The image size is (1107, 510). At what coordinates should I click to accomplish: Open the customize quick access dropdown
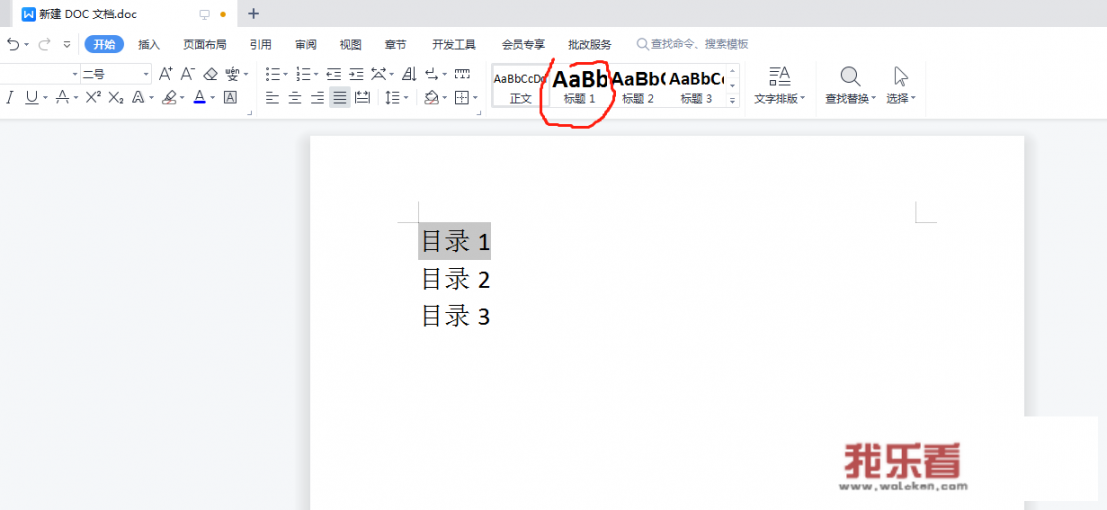pyautogui.click(x=67, y=45)
